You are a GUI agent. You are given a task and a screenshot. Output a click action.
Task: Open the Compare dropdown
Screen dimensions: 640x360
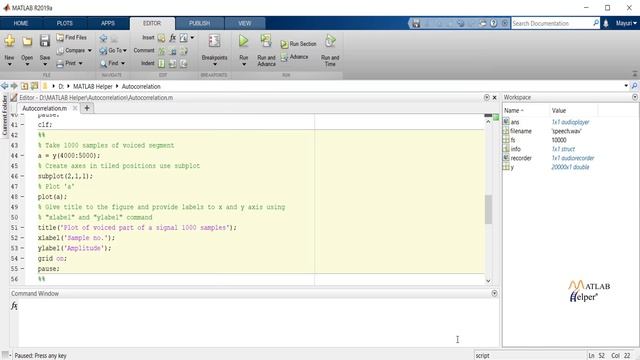[x=74, y=51]
